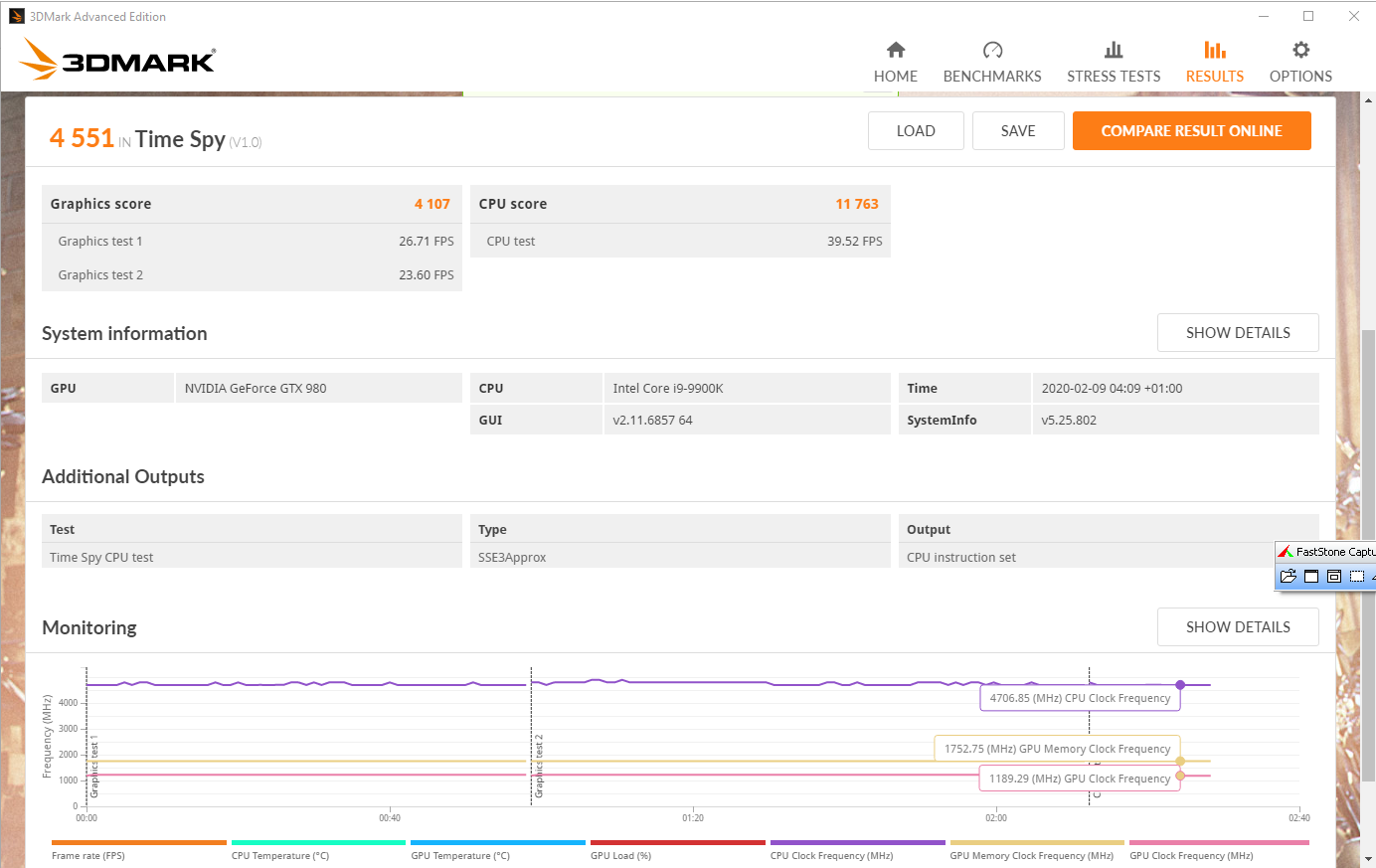The height and width of the screenshot is (868, 1376).
Task: Toggle CPU Temperature legend series
Action: point(318,850)
